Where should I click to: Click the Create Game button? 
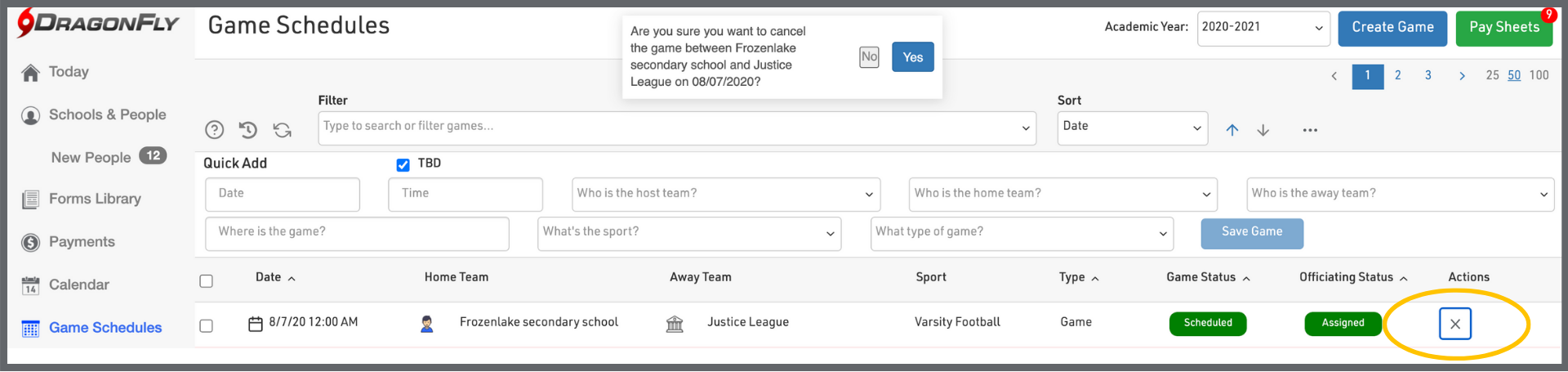coord(1392,28)
